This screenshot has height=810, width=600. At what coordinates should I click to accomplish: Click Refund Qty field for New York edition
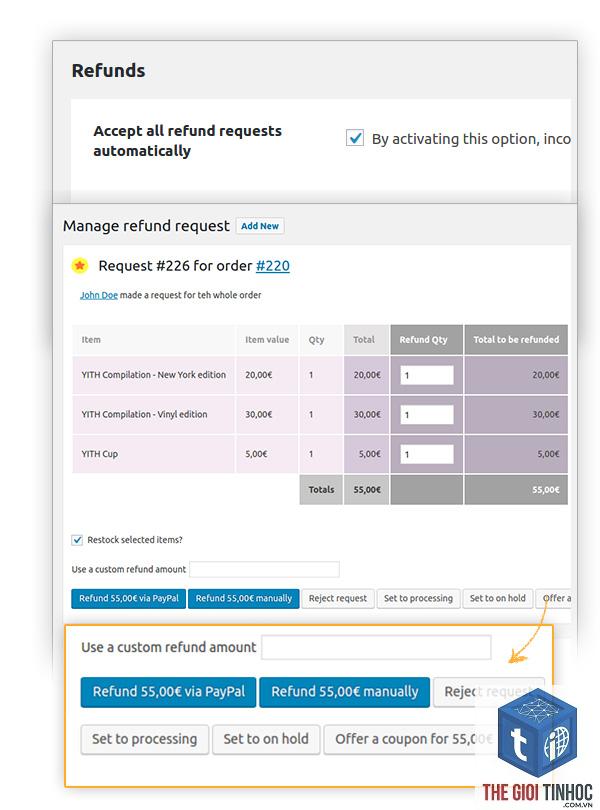pyautogui.click(x=427, y=375)
